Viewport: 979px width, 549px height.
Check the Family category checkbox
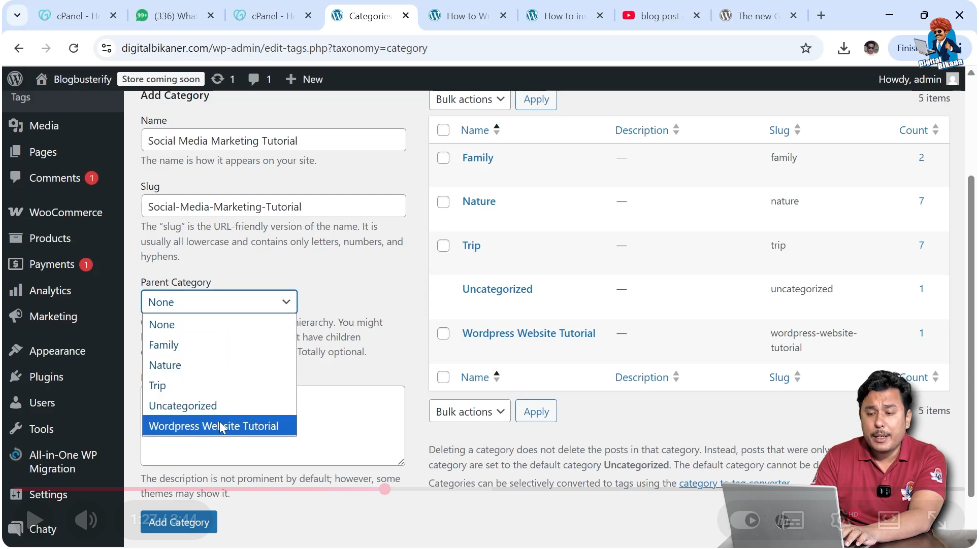(443, 158)
